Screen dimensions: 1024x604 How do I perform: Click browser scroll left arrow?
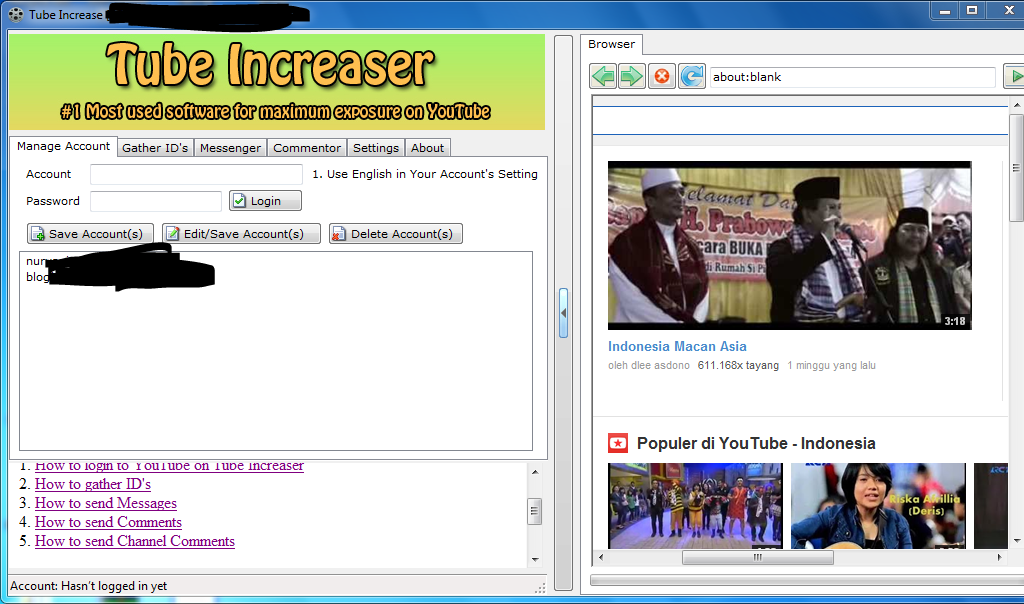[601, 558]
